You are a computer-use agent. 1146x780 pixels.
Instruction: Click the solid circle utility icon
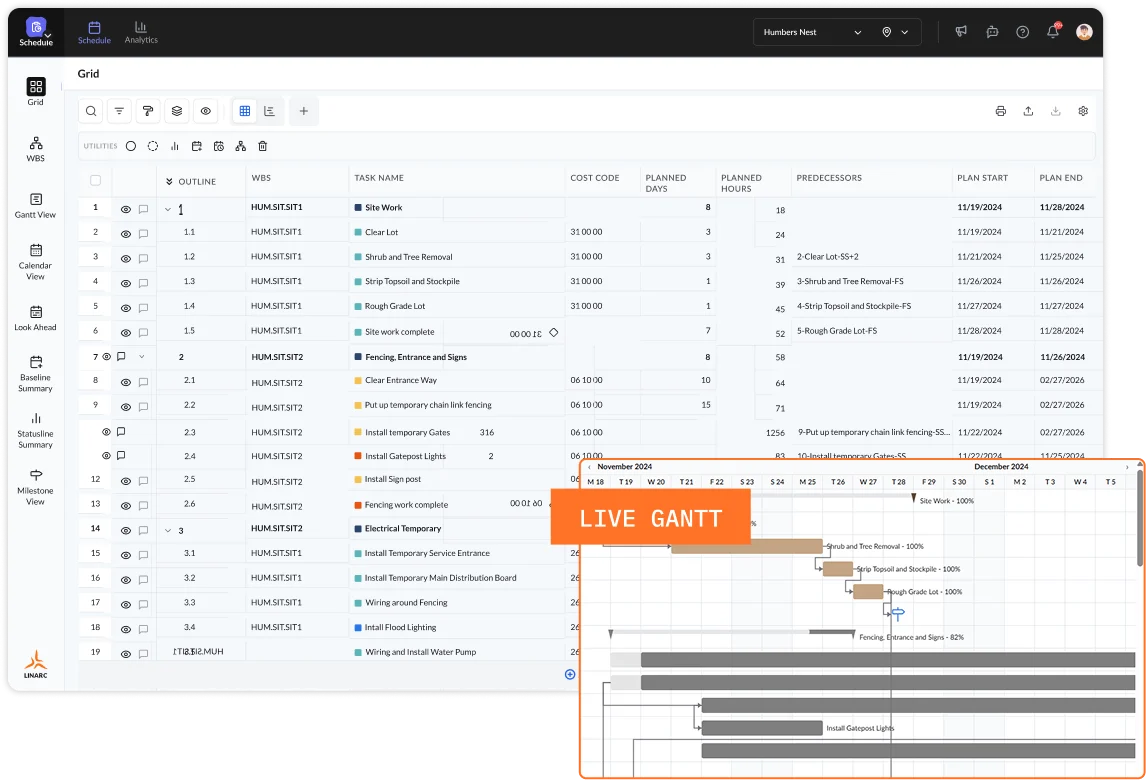click(x=131, y=146)
